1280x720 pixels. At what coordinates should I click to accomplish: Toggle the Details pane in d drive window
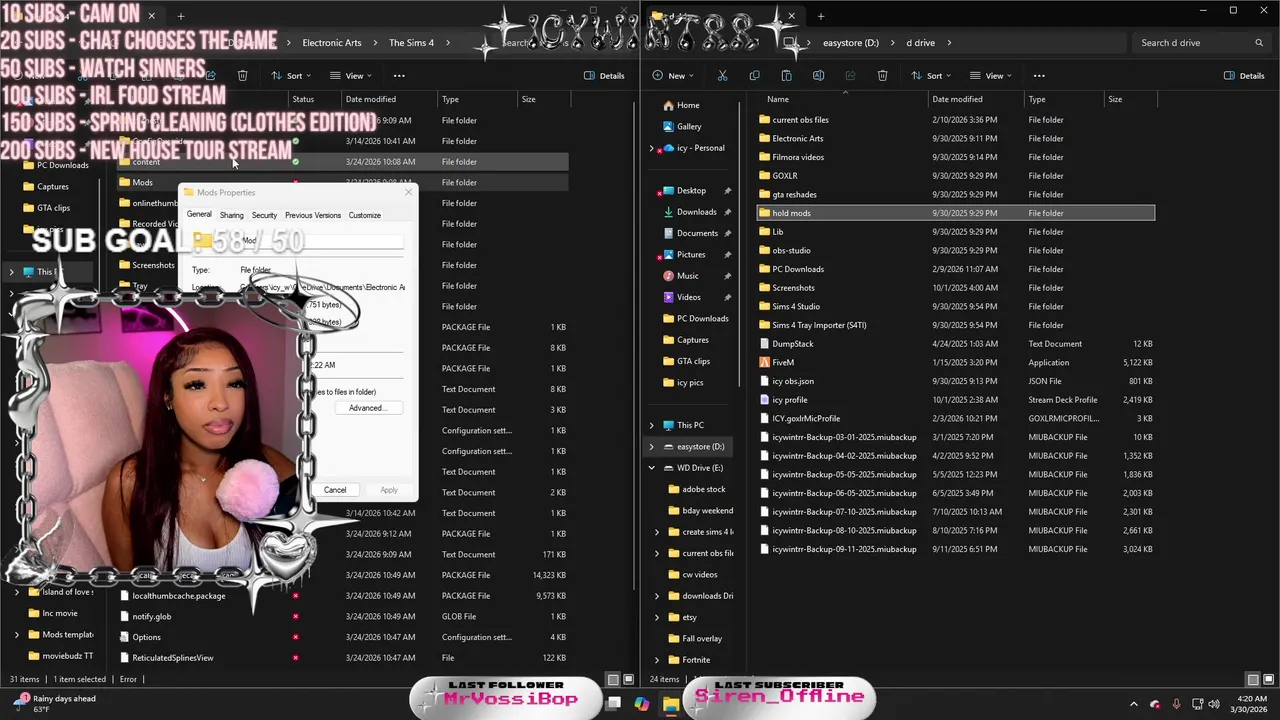point(1244,76)
